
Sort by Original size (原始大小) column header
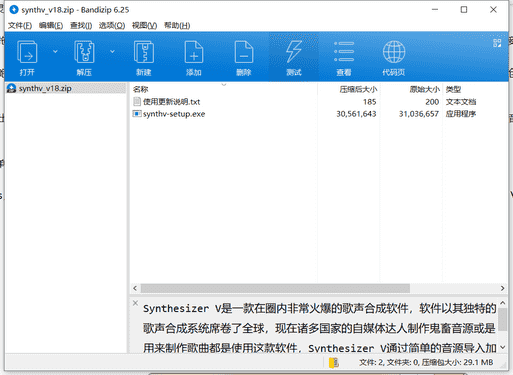tap(411, 89)
